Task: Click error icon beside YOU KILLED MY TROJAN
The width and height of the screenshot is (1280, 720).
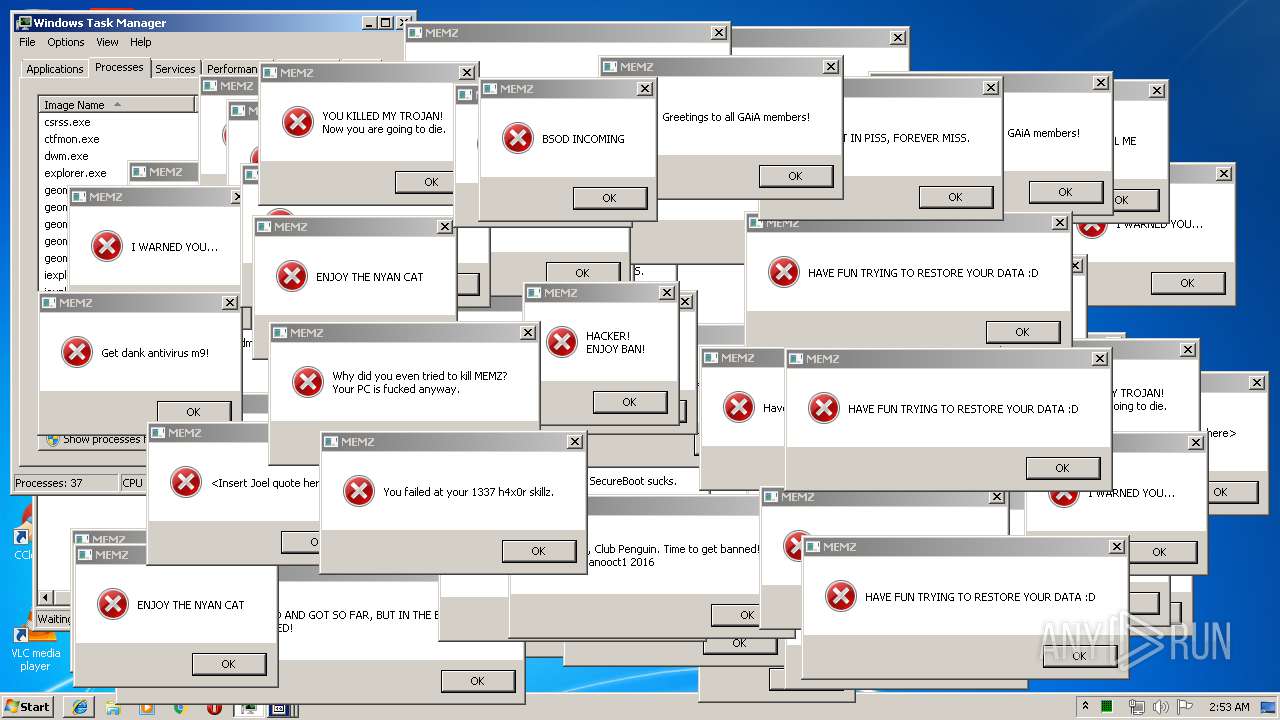Action: click(x=297, y=122)
